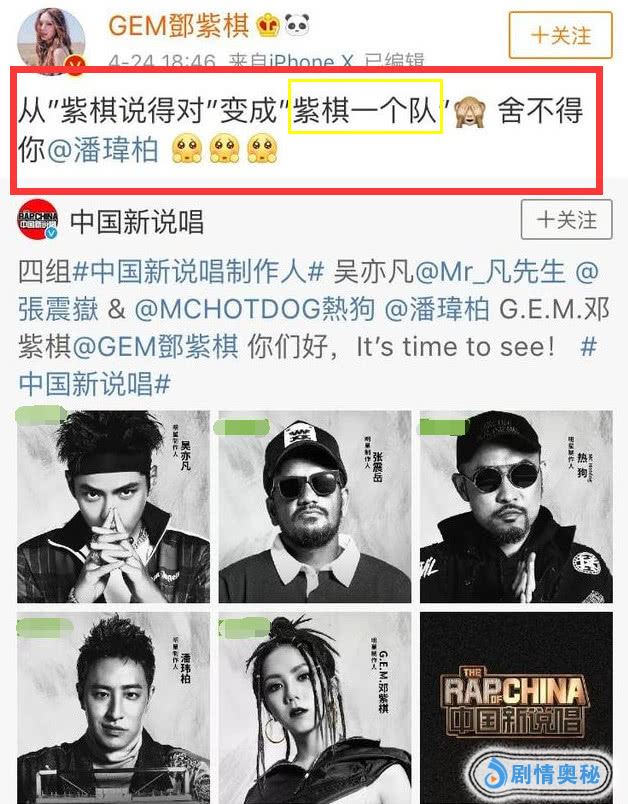Open the @MCHOTDOG熱狗 mention

[254, 309]
